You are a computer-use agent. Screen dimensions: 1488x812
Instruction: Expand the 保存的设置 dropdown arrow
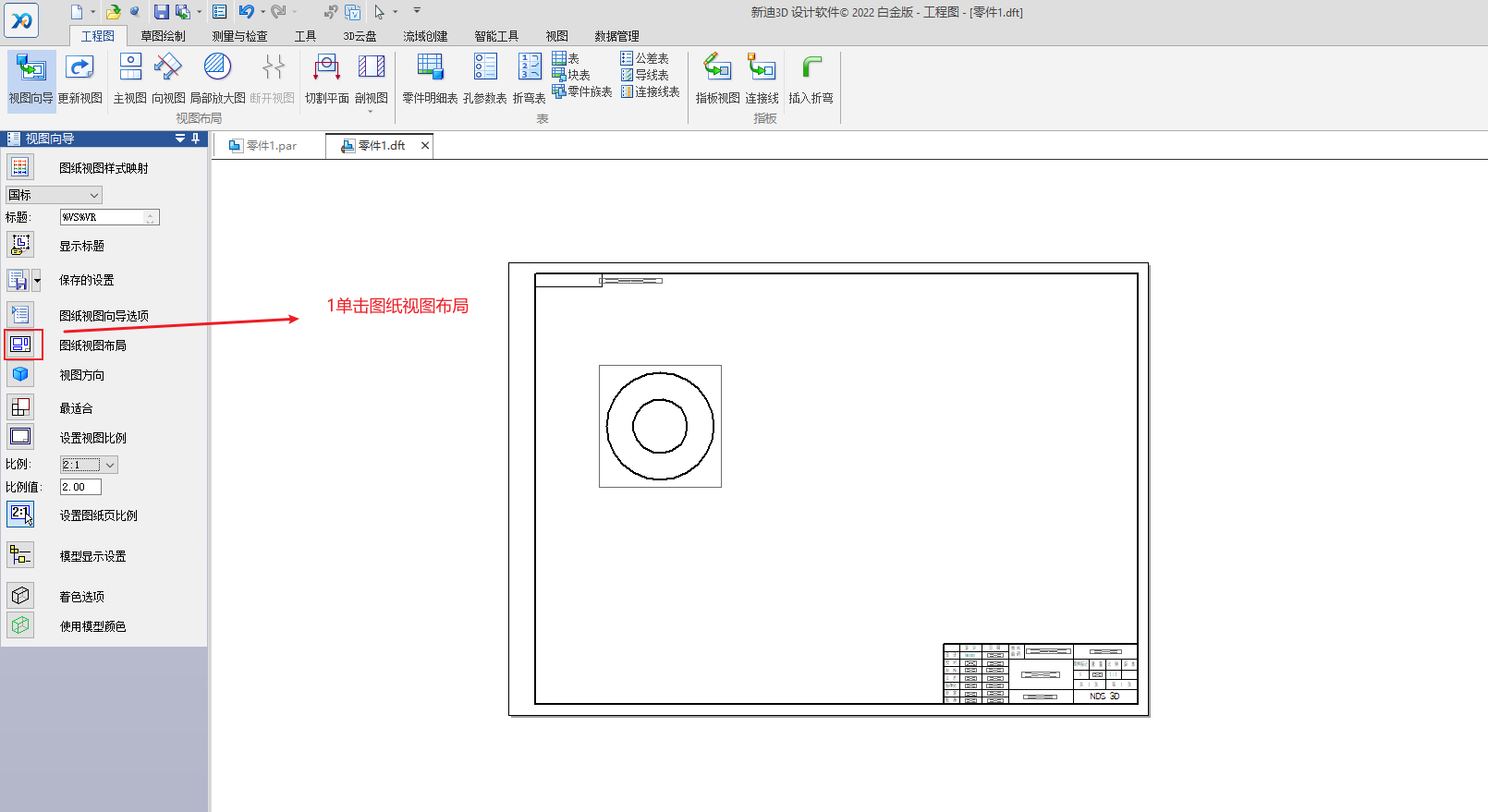[37, 280]
